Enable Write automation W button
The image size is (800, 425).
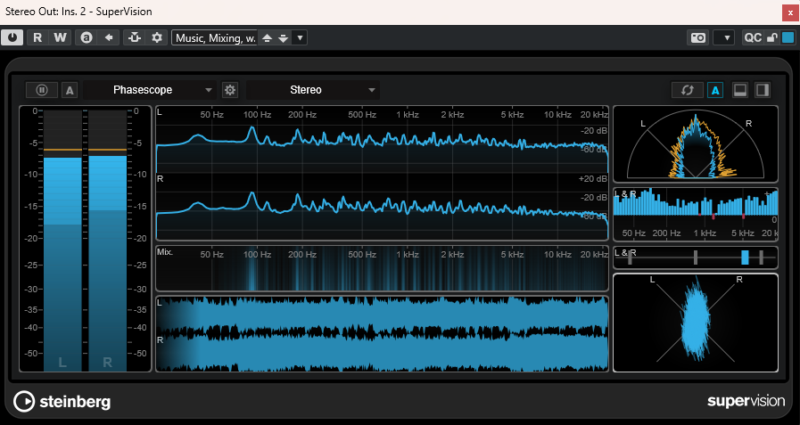click(60, 38)
